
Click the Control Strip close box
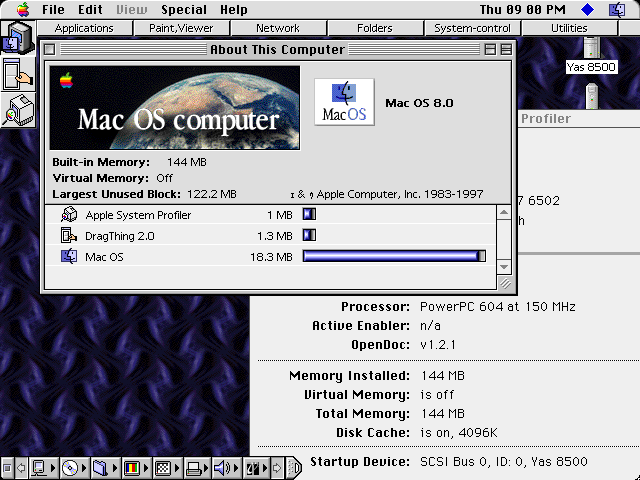tap(7, 468)
